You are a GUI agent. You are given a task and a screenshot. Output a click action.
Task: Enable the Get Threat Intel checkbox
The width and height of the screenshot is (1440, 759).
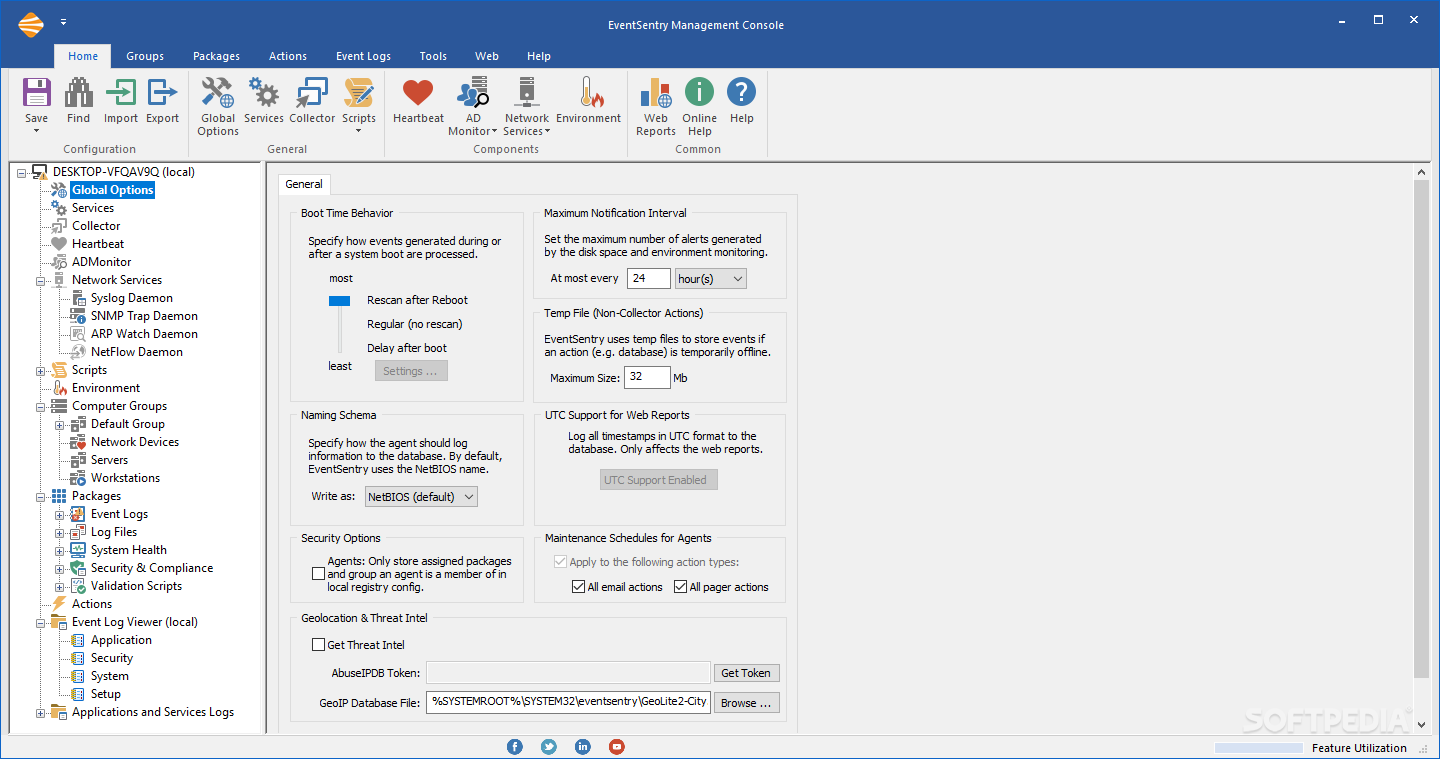pos(318,645)
